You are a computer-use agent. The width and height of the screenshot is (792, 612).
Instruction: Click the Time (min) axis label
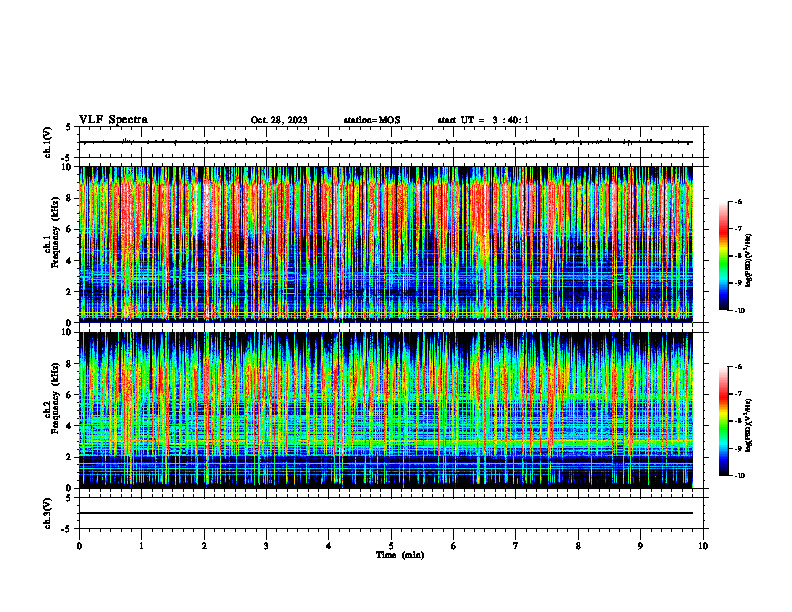(400, 555)
